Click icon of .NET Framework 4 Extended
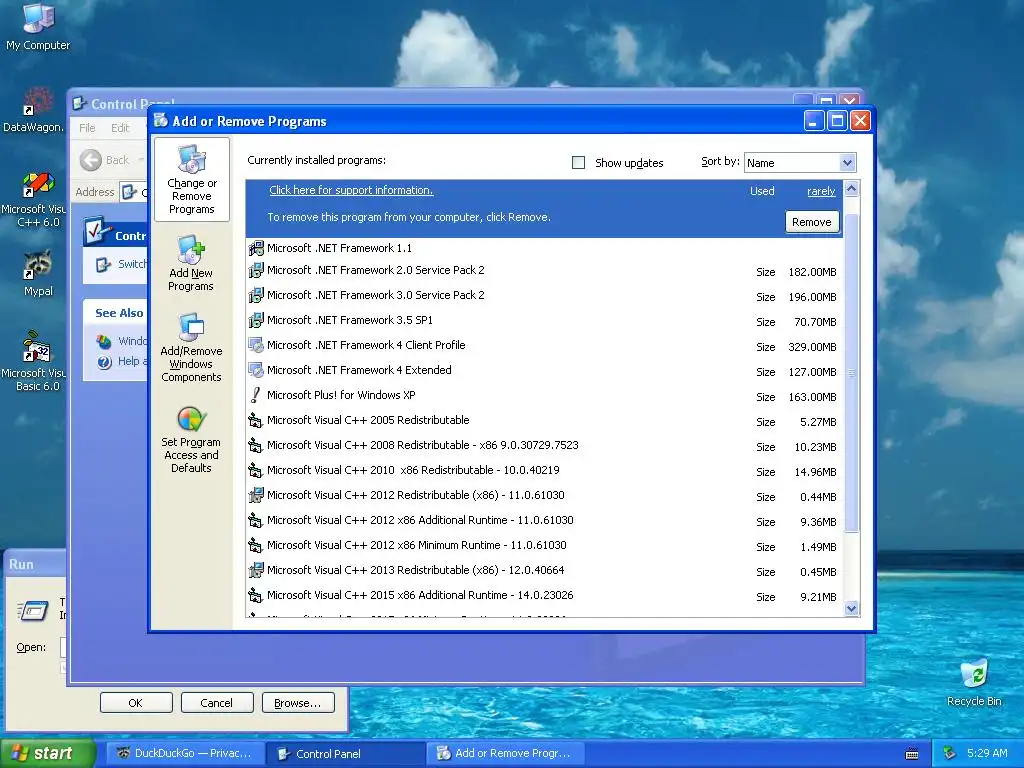 tap(256, 370)
